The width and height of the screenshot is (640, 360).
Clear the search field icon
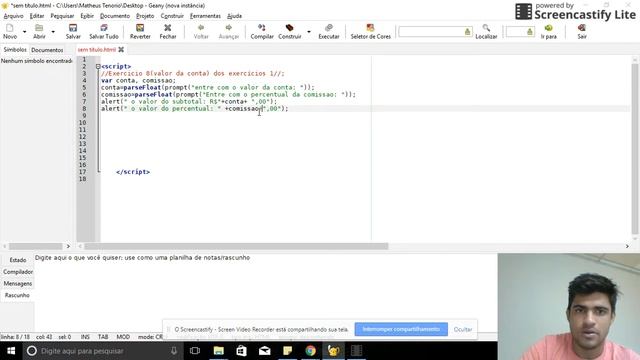pos(467,32)
